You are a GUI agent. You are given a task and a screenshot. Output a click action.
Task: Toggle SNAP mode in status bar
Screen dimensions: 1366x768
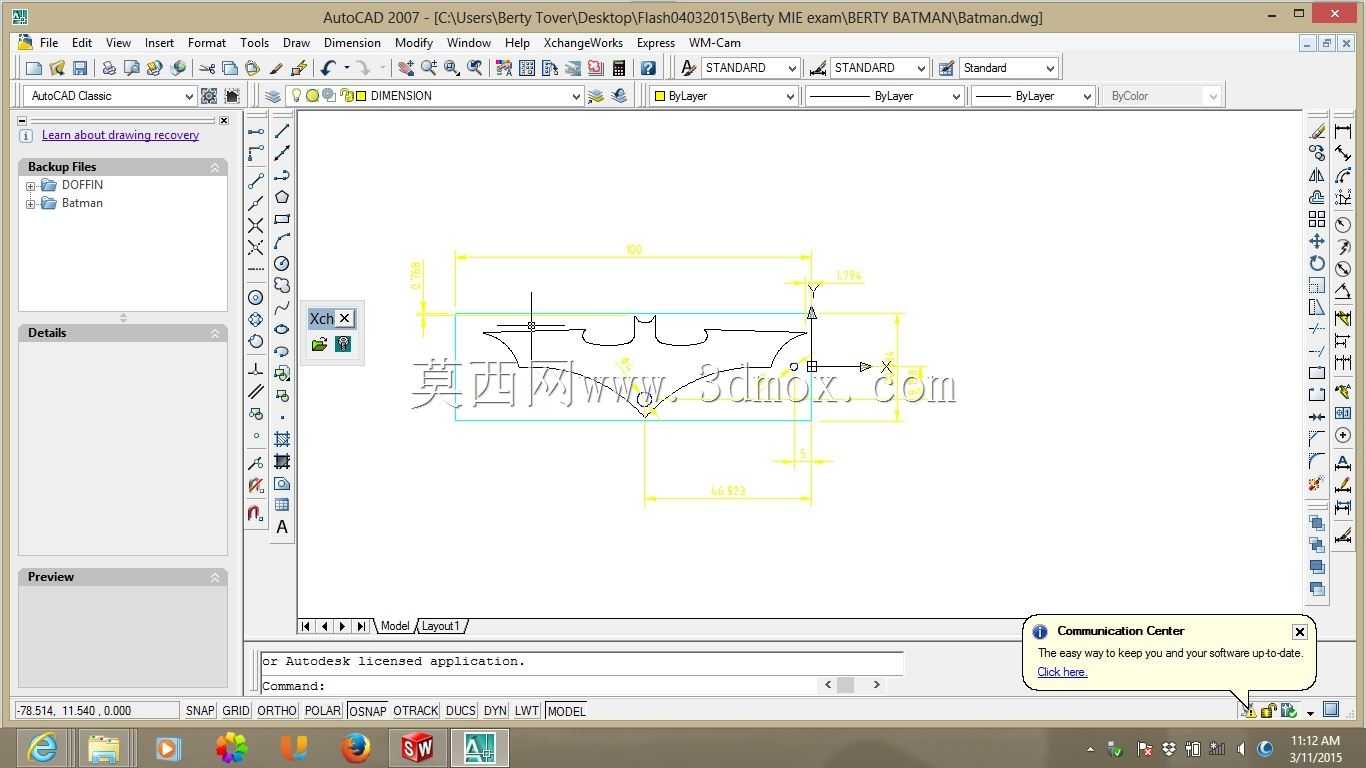(200, 711)
